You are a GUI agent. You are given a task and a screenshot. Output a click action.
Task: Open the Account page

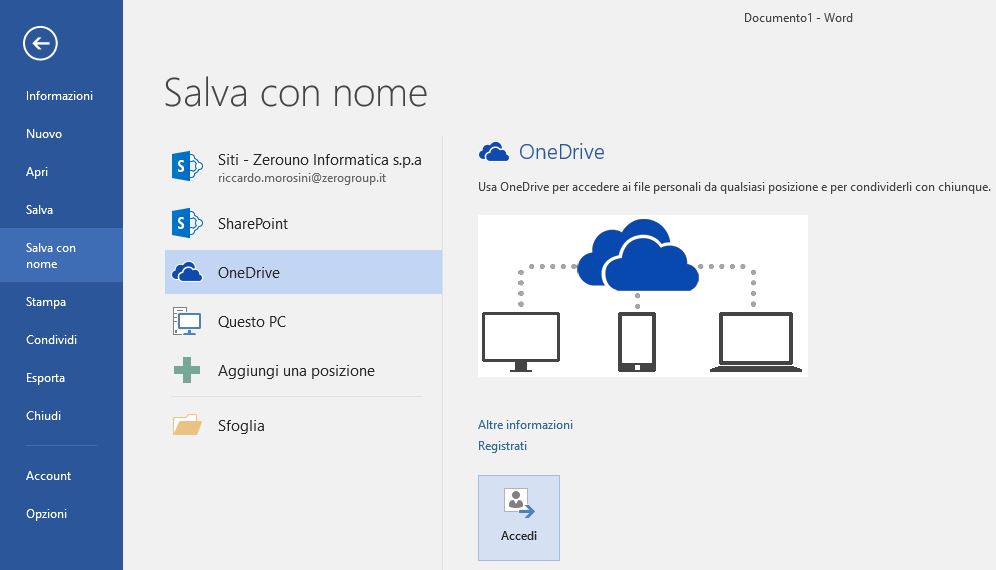(x=48, y=475)
